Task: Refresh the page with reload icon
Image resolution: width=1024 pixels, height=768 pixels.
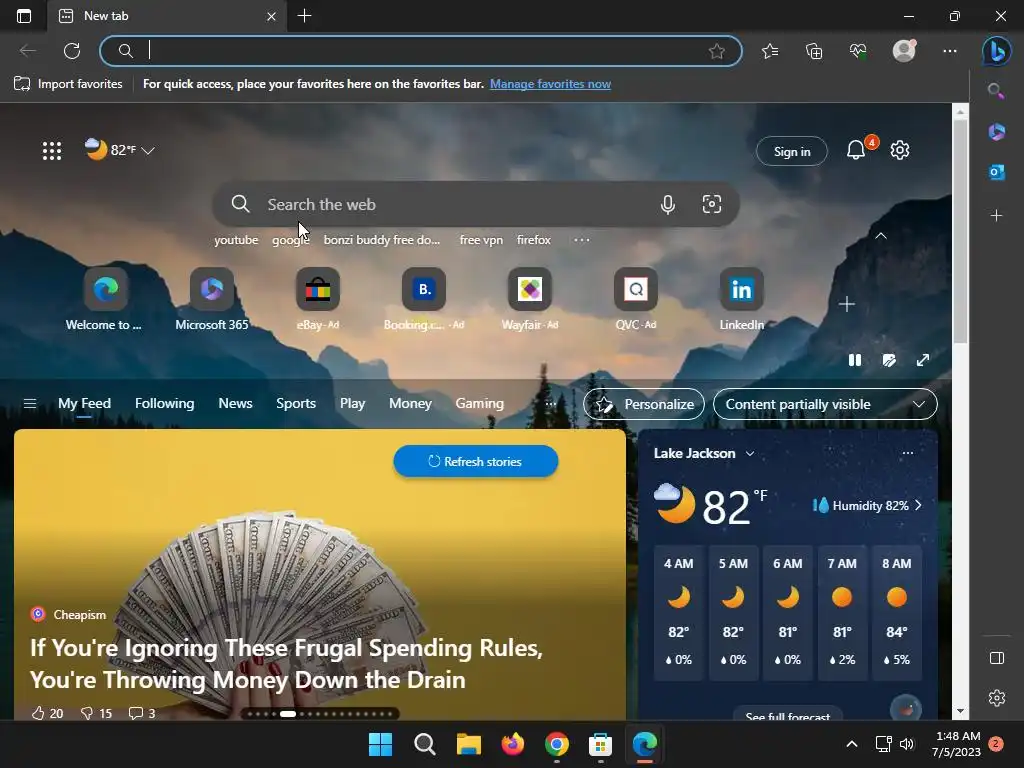Action: tap(72, 51)
